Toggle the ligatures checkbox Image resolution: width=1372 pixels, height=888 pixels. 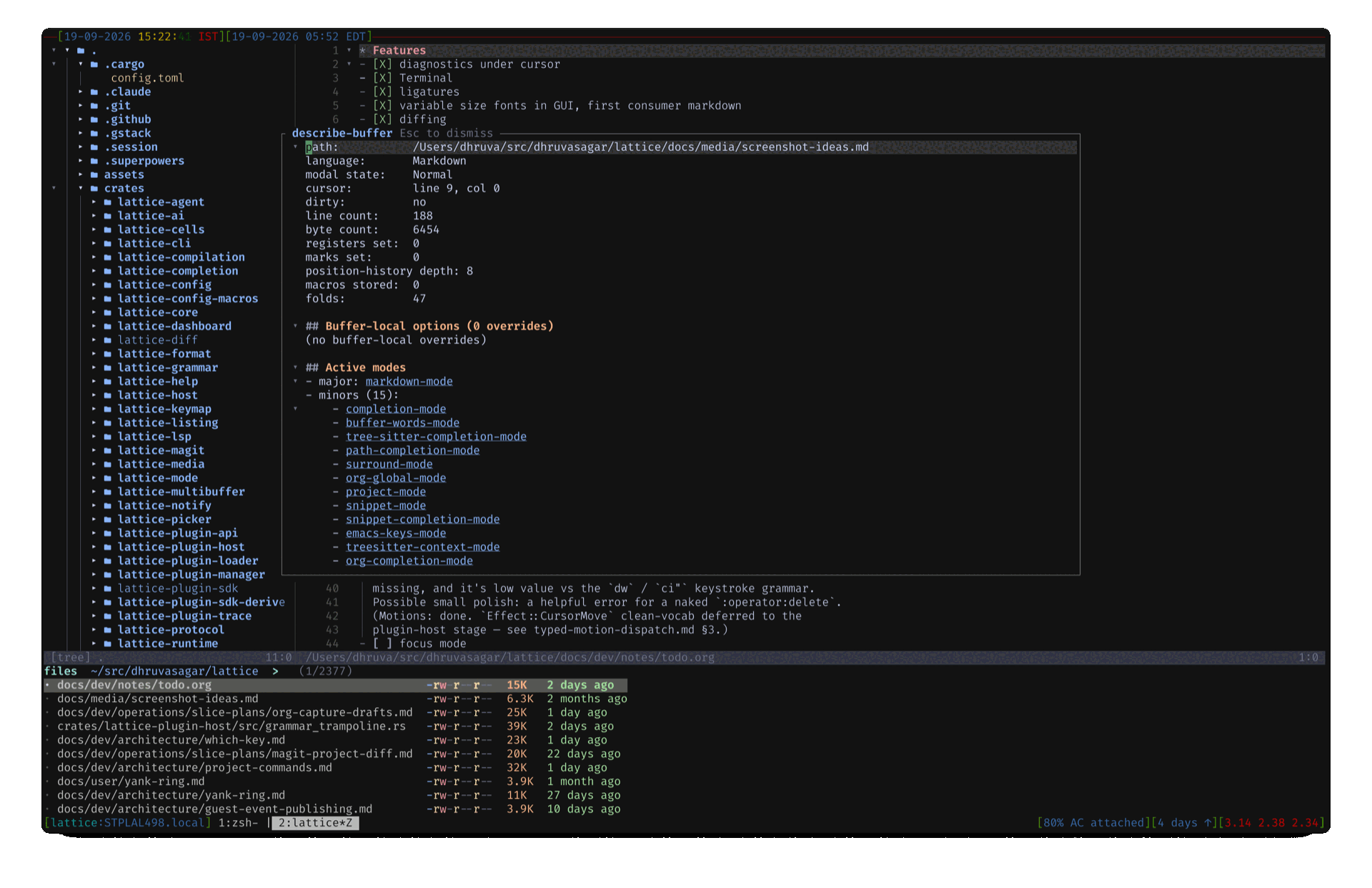tap(382, 92)
